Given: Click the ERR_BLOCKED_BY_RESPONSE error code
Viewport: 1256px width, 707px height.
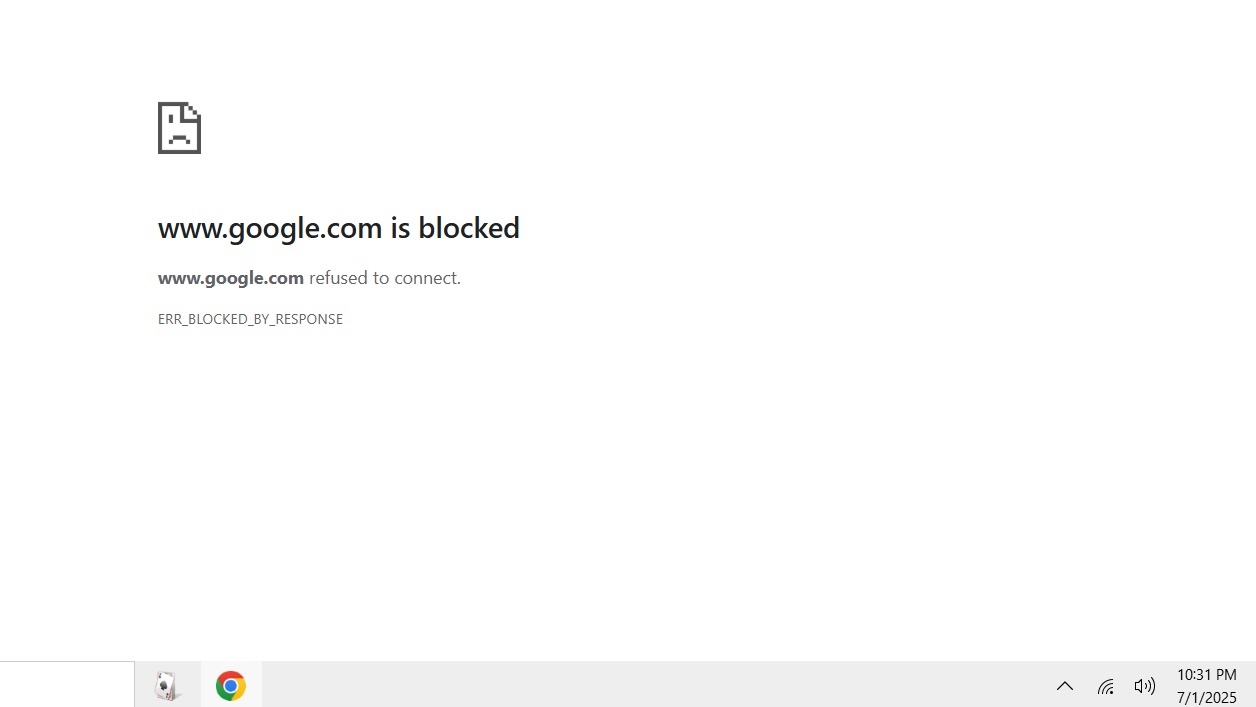Looking at the screenshot, I should (250, 319).
